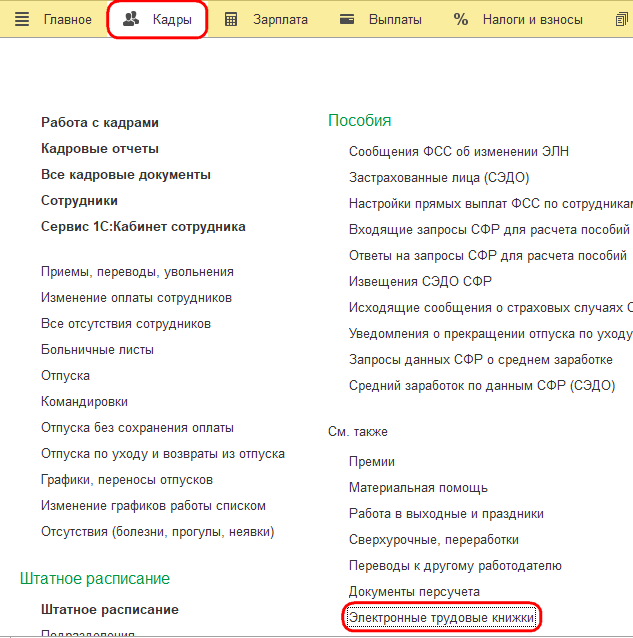Open Средний заработок по данным СФР (СЭДО)
This screenshot has height=638, width=633.
pos(482,386)
